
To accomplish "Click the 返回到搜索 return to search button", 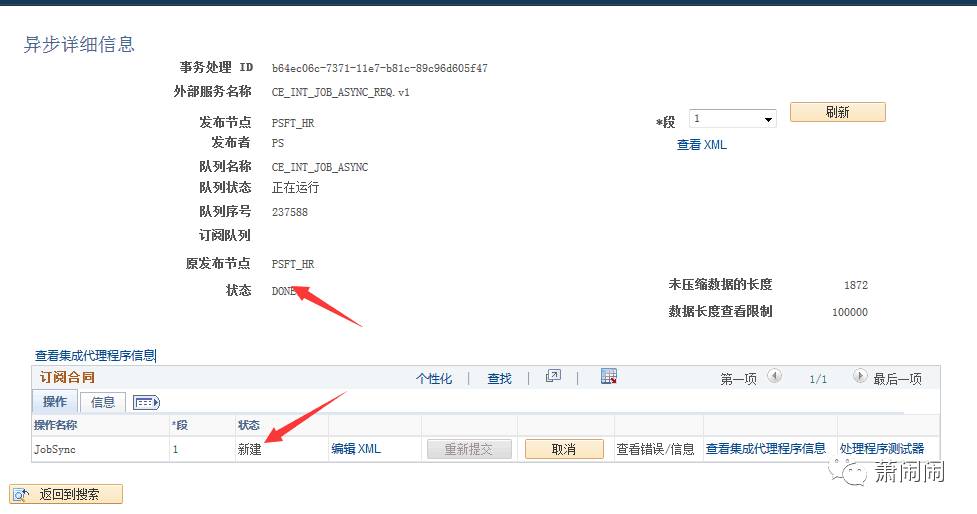I will click(x=66, y=494).
